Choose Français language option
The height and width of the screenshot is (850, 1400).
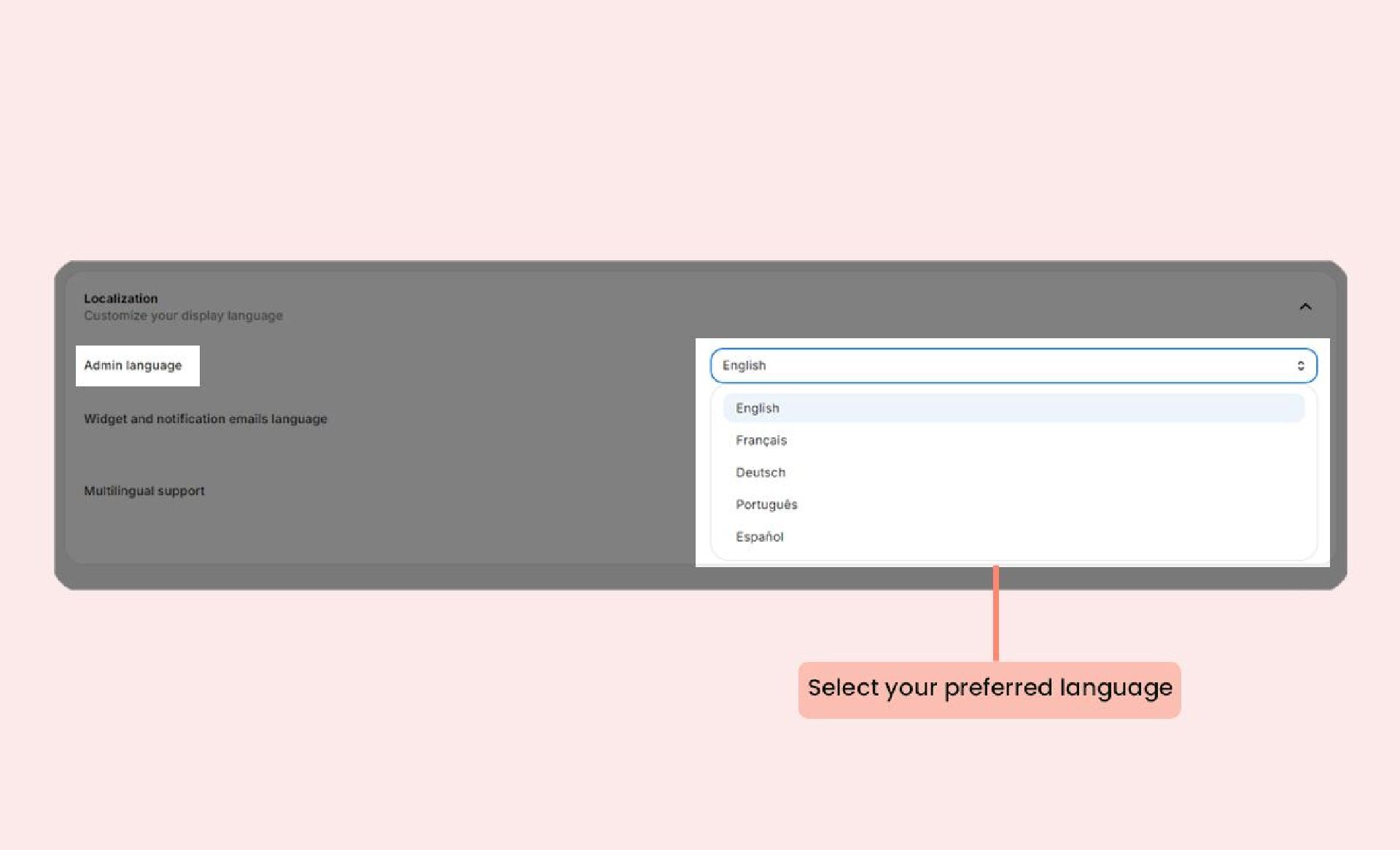(761, 440)
